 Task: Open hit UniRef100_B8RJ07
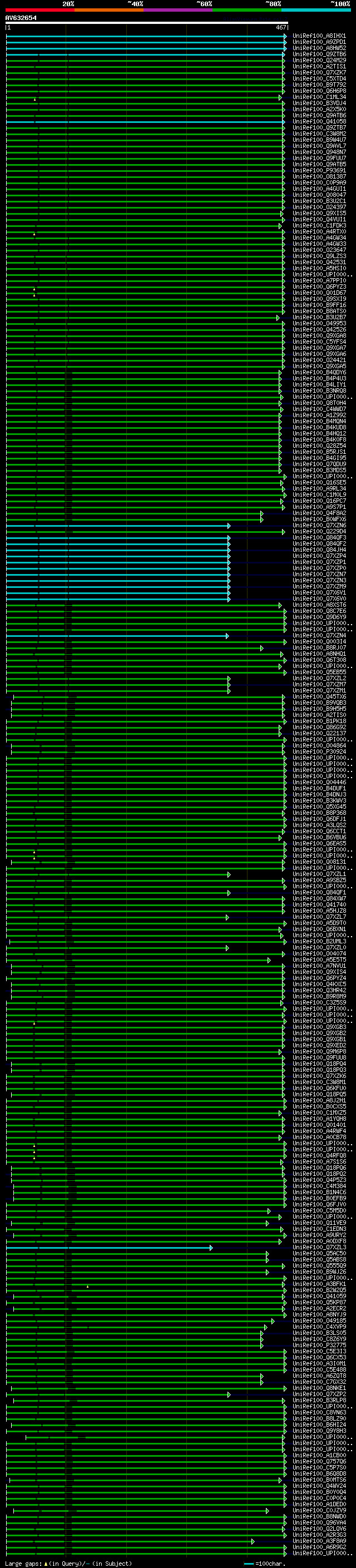319,647
